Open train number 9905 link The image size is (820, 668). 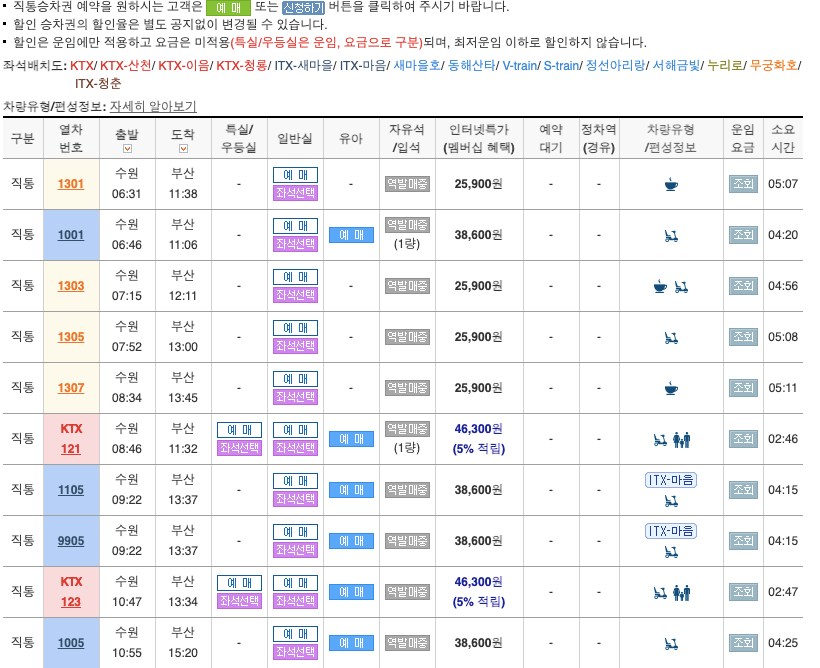pyautogui.click(x=71, y=541)
